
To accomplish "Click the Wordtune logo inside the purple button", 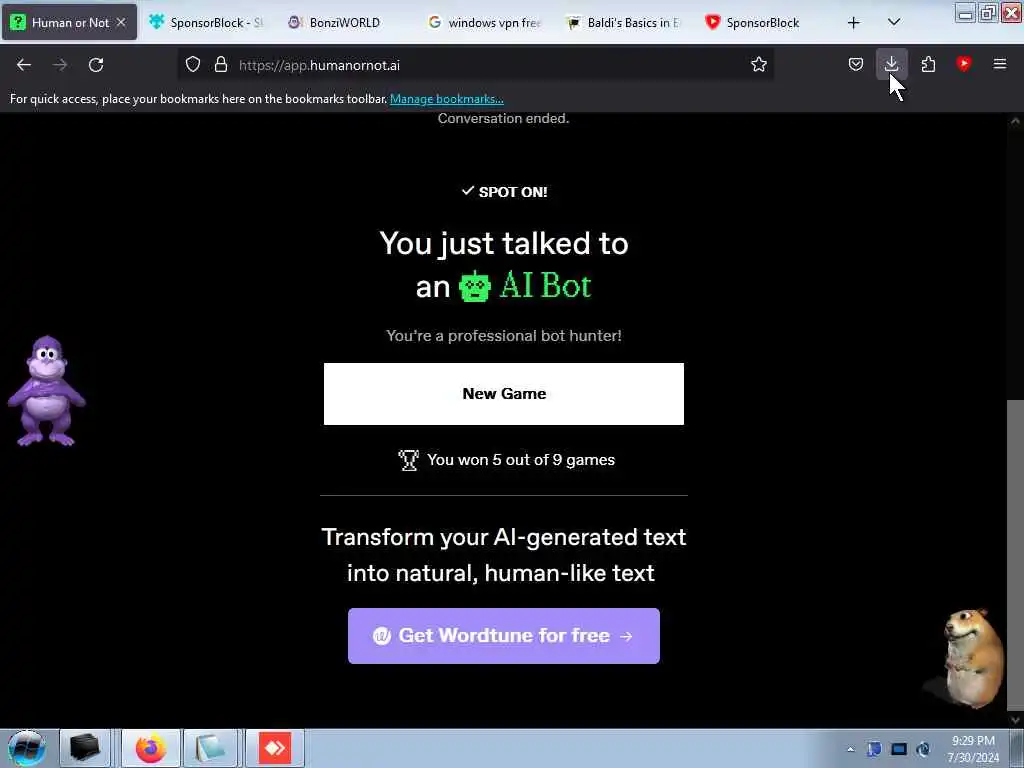I will tap(381, 636).
